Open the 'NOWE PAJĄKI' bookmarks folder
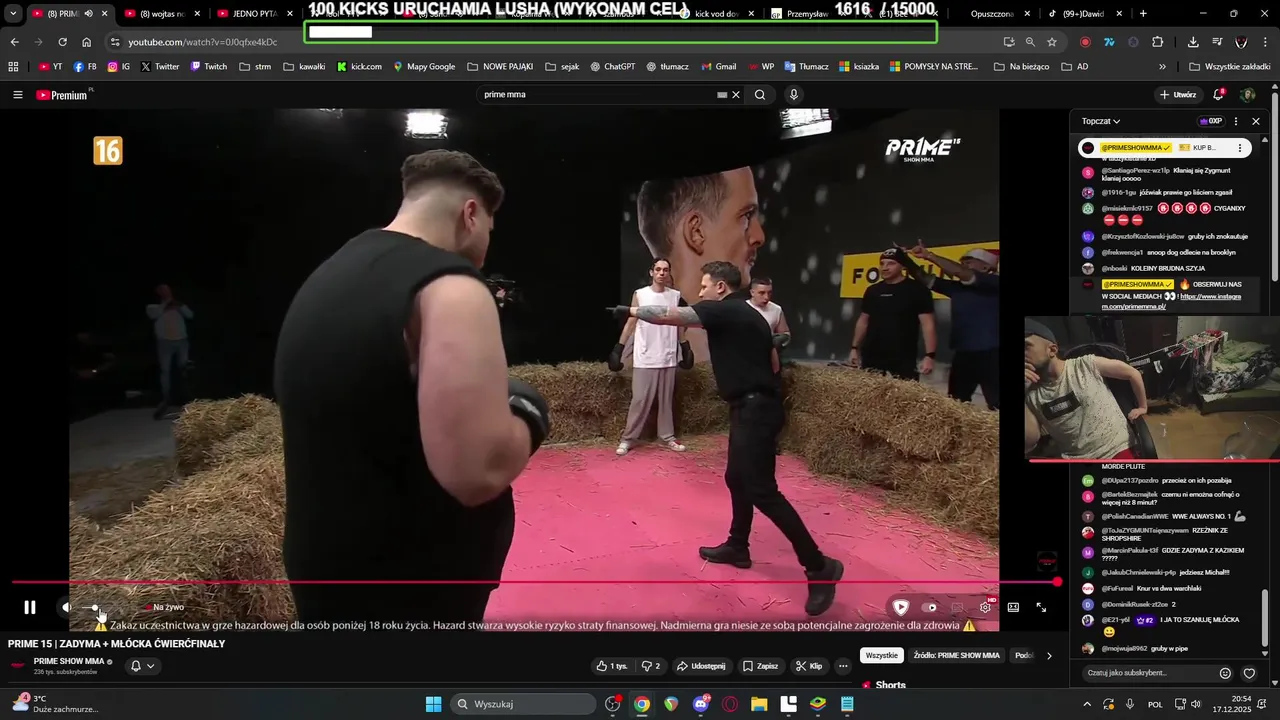Screen dimensions: 1280x720 pos(500,67)
